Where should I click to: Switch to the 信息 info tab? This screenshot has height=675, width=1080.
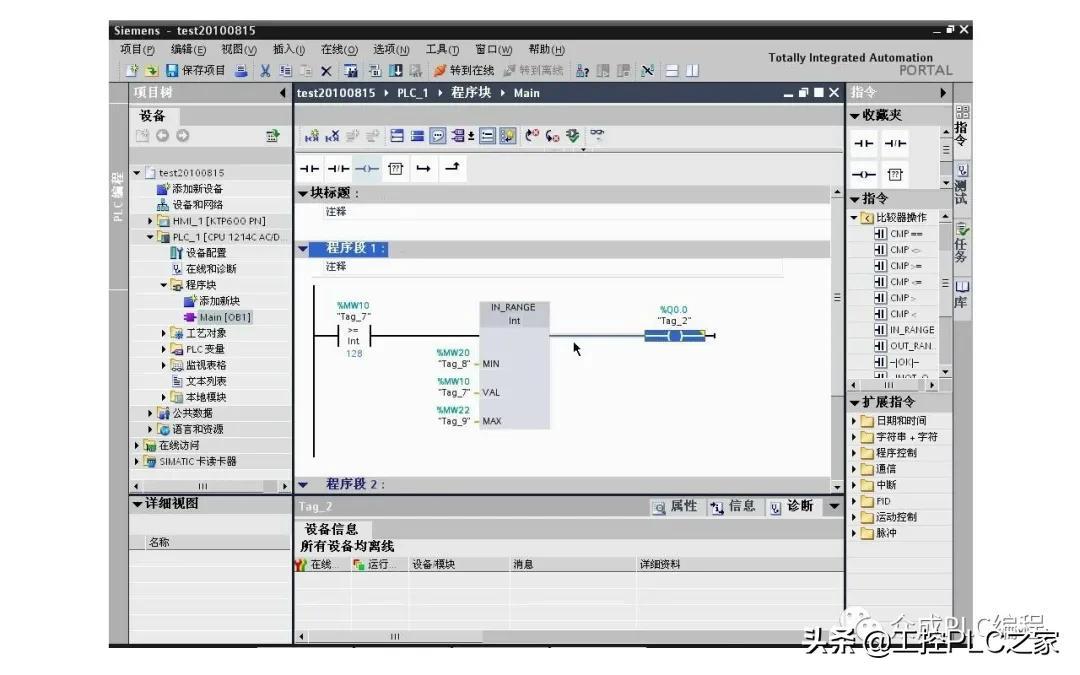pyautogui.click(x=734, y=507)
